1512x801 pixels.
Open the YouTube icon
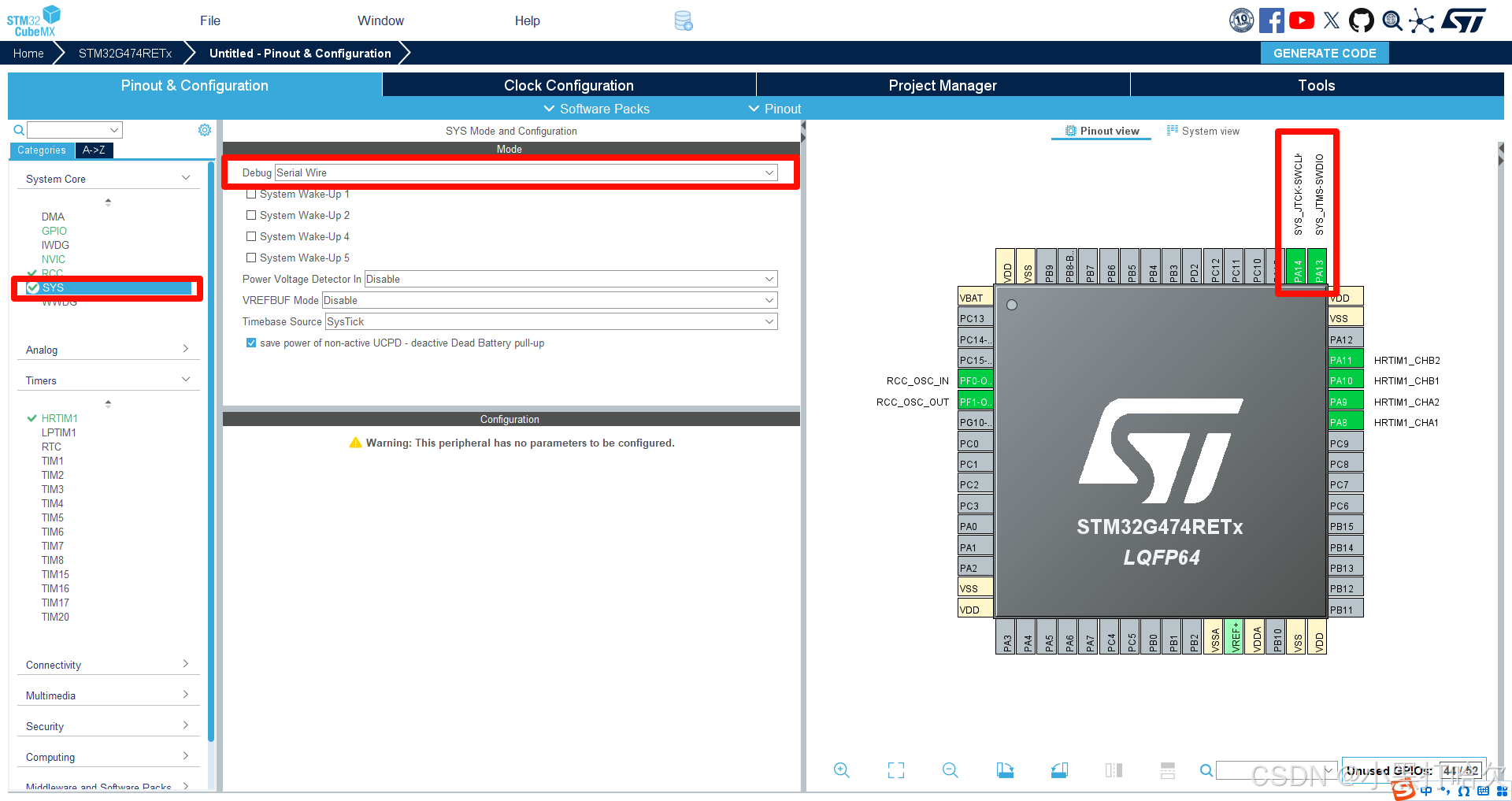[1301, 20]
